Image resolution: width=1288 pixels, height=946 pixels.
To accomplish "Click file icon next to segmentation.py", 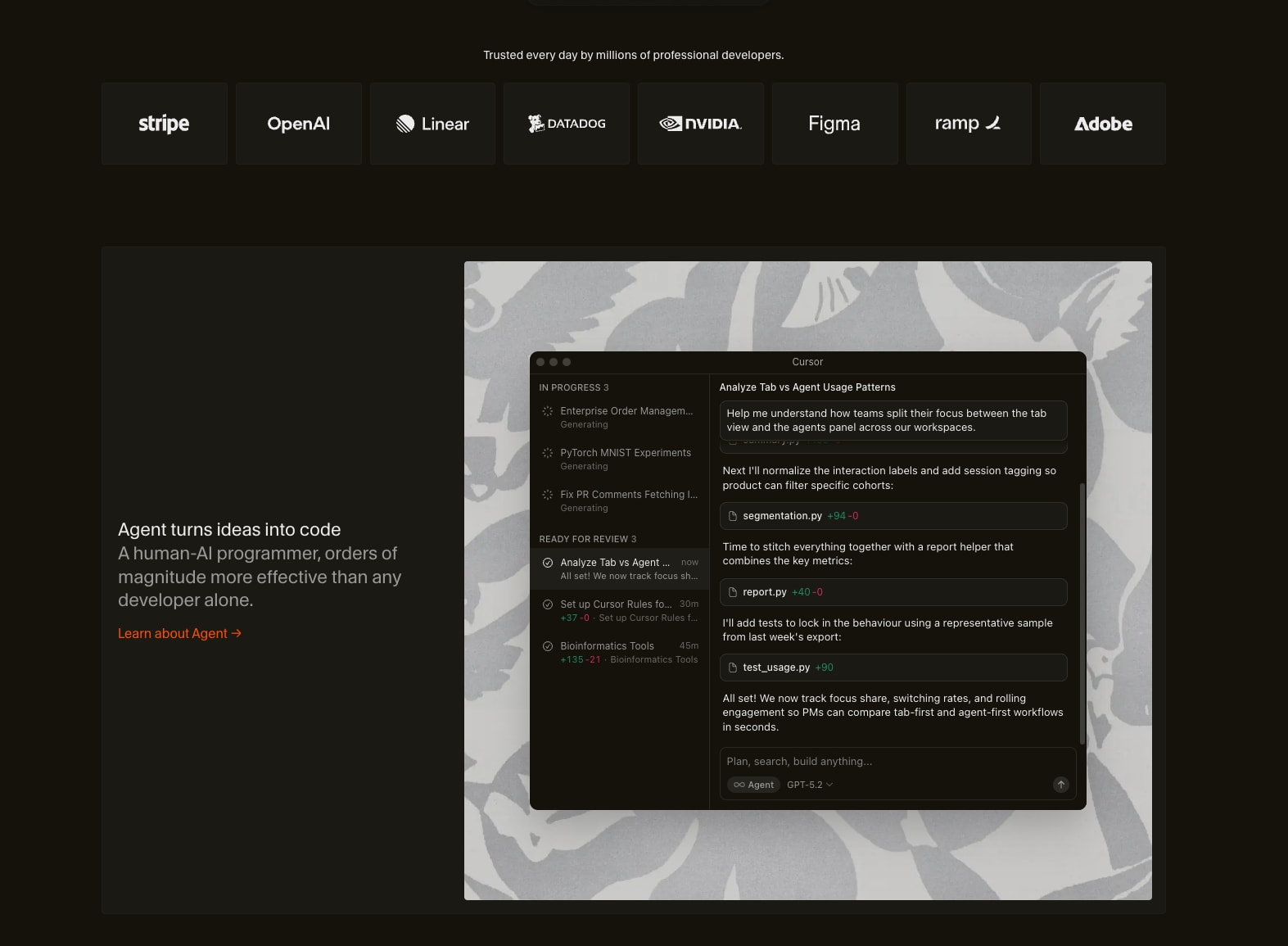I will [x=733, y=516].
